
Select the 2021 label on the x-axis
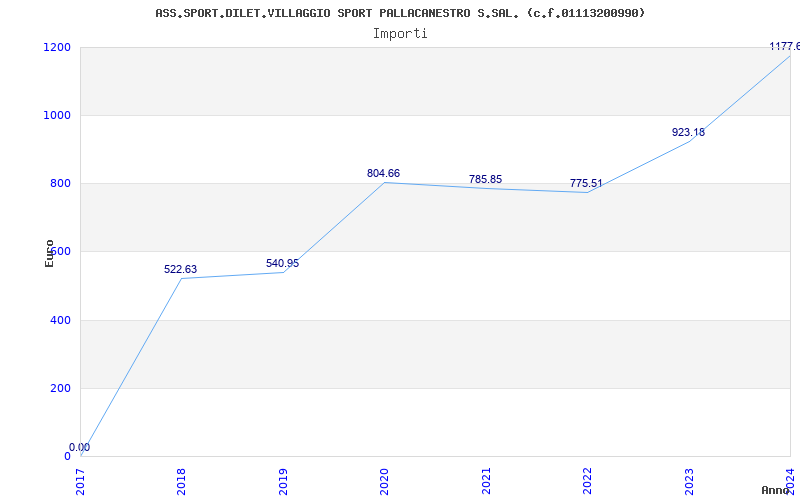486,480
